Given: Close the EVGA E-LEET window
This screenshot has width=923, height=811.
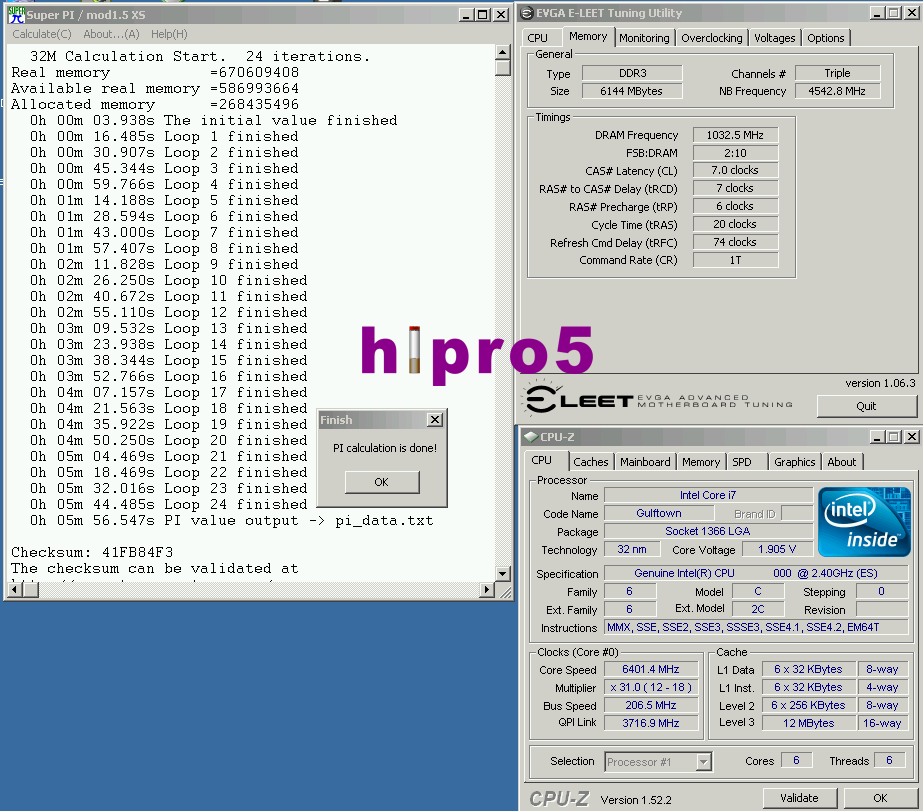Looking at the screenshot, I should pyautogui.click(x=911, y=13).
